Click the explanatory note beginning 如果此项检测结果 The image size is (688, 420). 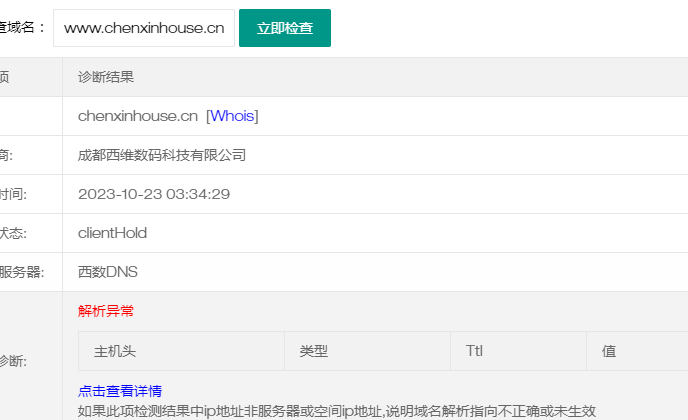(x=336, y=410)
